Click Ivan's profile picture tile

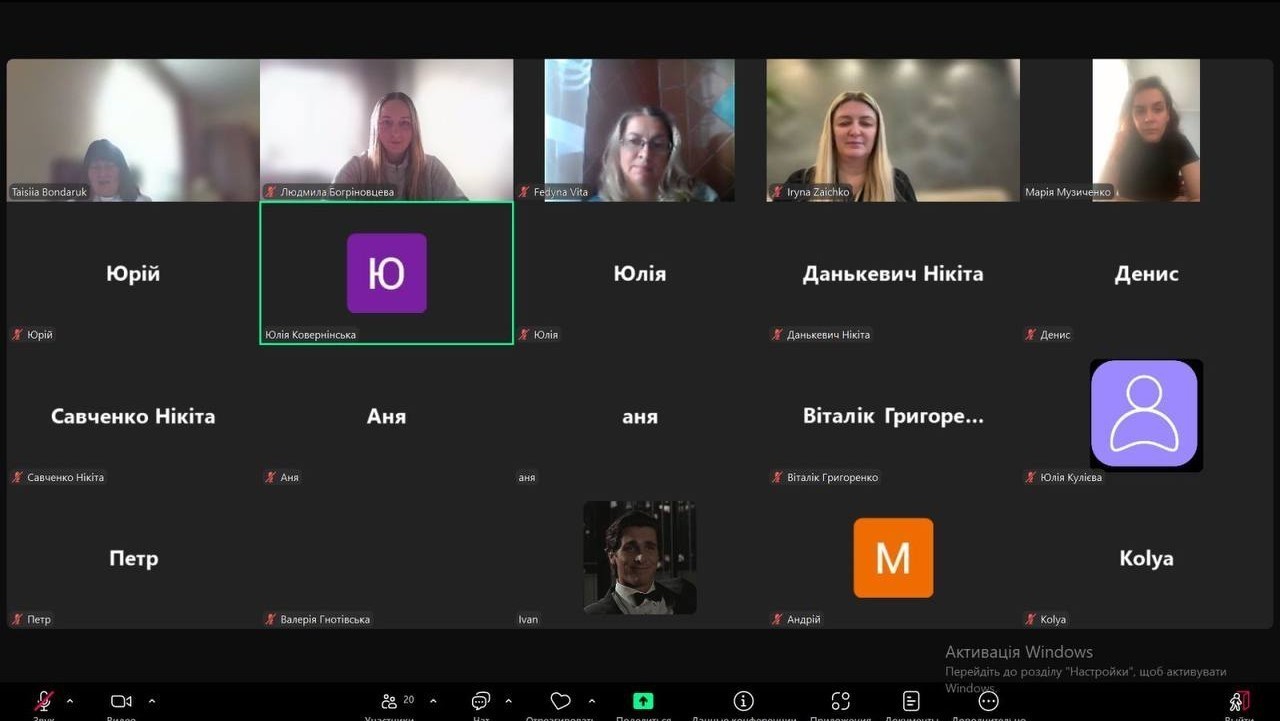pyautogui.click(x=640, y=557)
